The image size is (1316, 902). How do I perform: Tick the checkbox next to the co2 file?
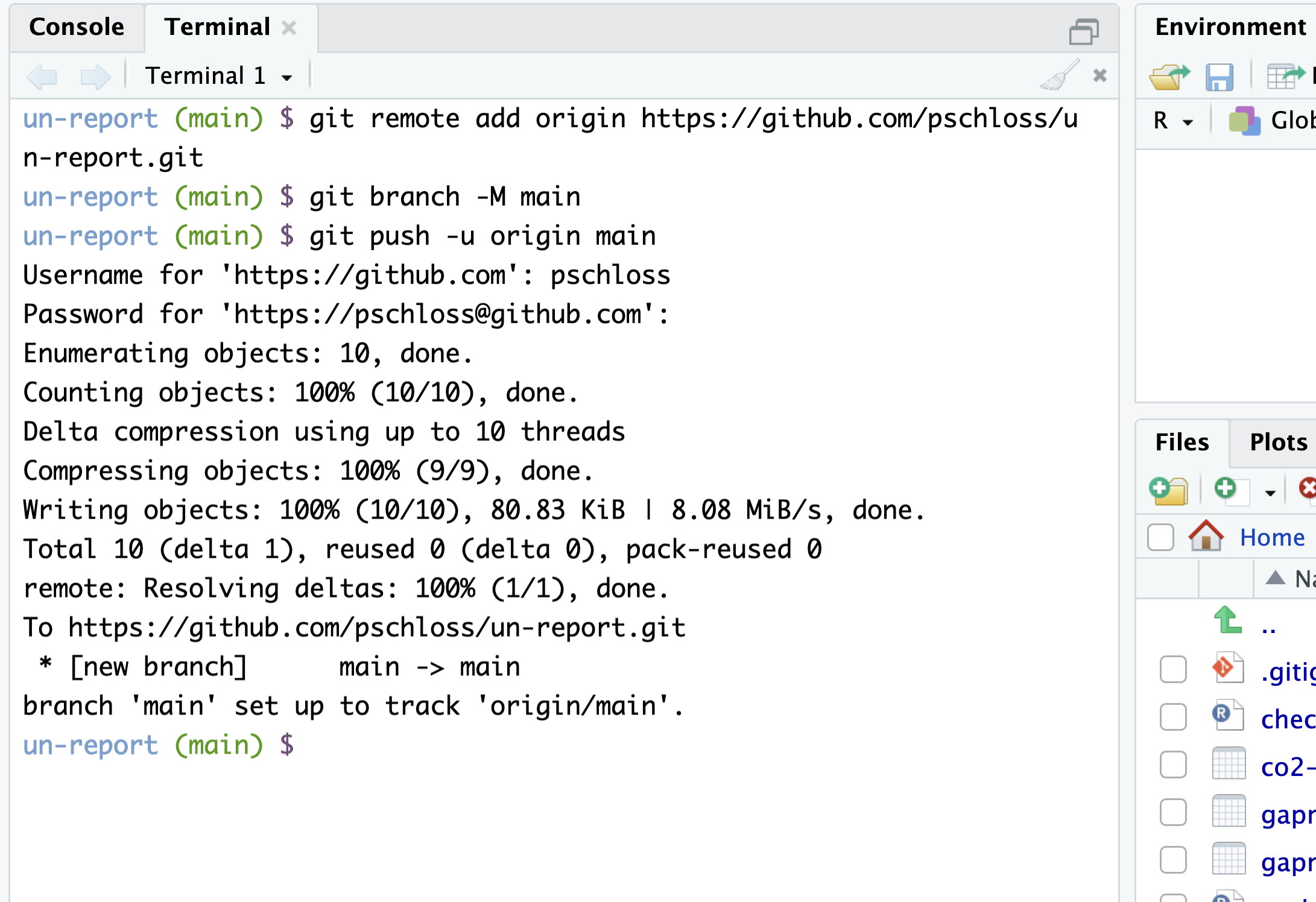(1173, 765)
